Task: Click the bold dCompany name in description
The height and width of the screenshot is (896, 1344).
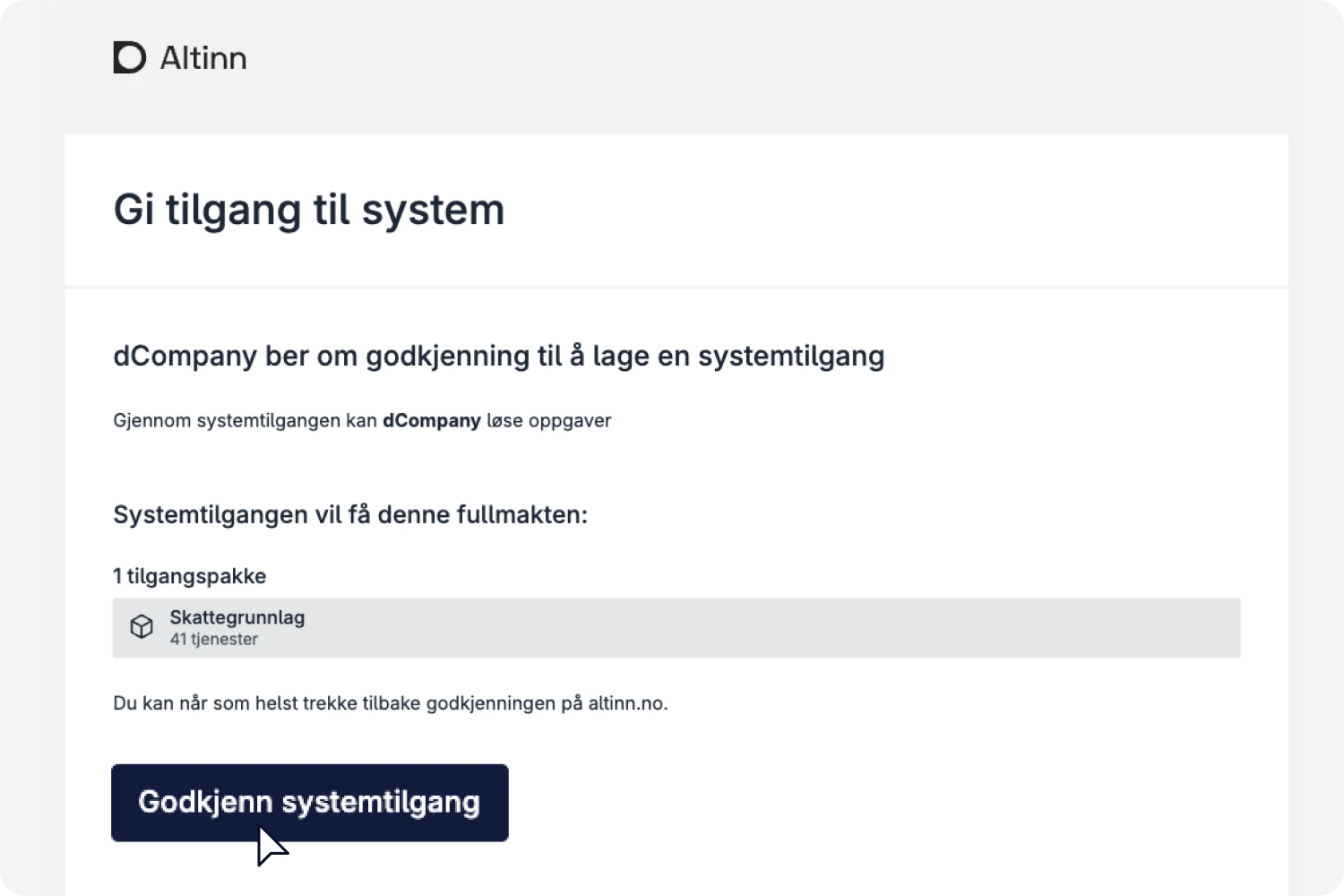Action: [x=432, y=421]
